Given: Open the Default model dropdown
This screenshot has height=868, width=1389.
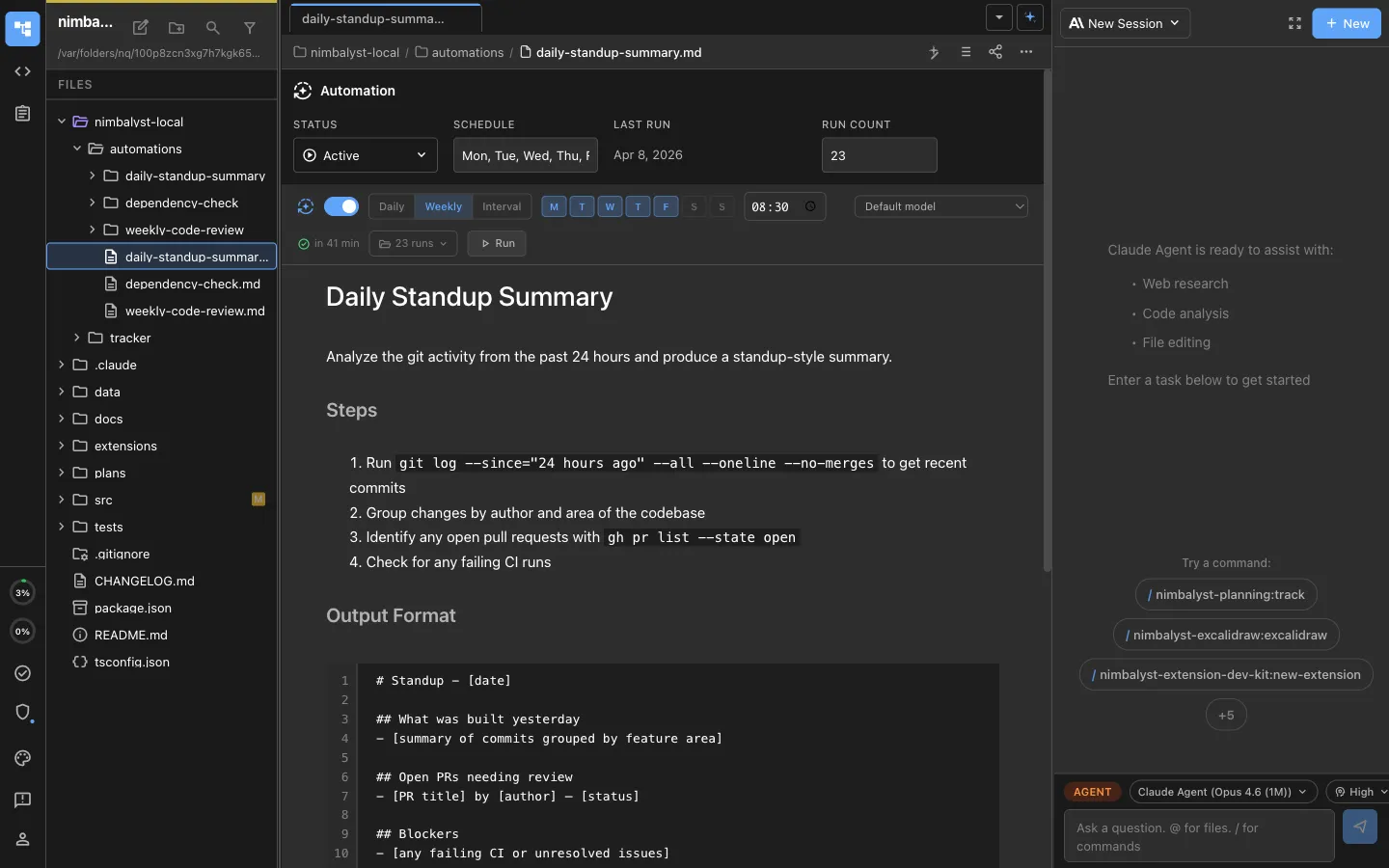Looking at the screenshot, I should [x=941, y=206].
